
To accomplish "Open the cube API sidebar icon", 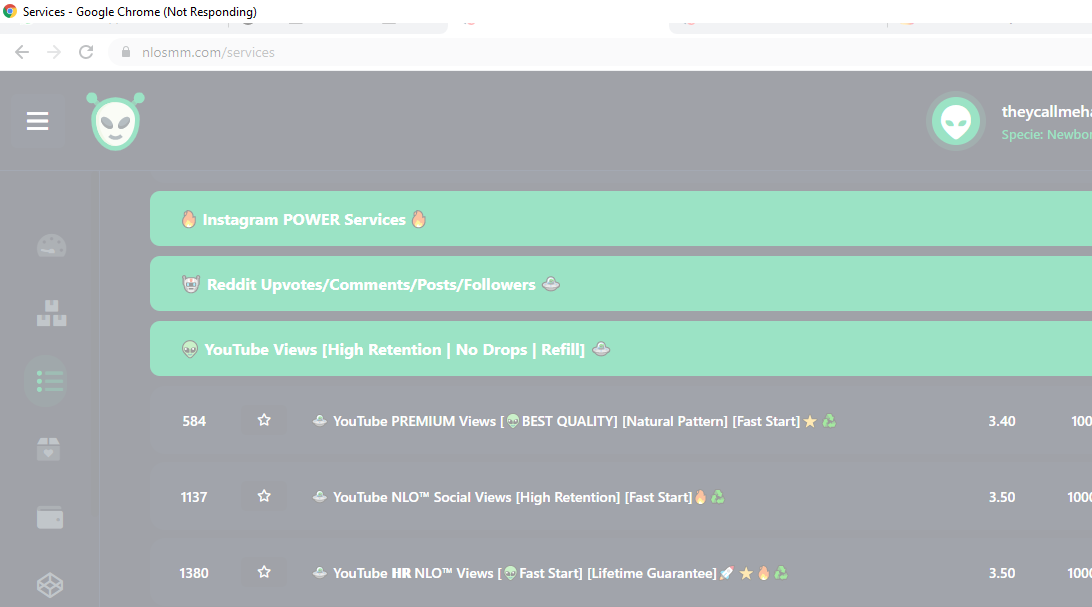I will pyautogui.click(x=50, y=585).
